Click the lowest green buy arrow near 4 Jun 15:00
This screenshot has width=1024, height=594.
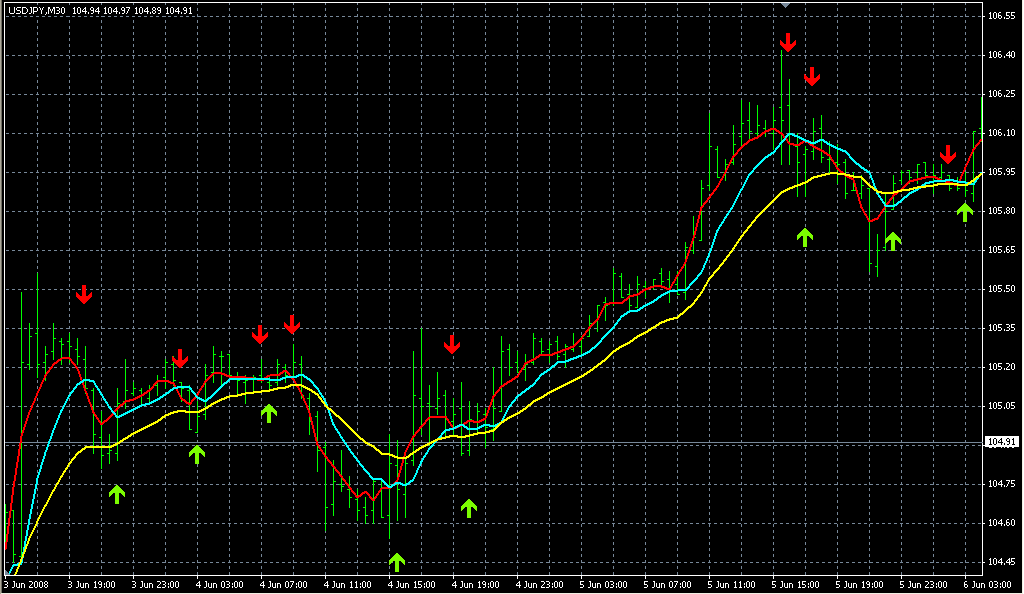click(x=397, y=561)
